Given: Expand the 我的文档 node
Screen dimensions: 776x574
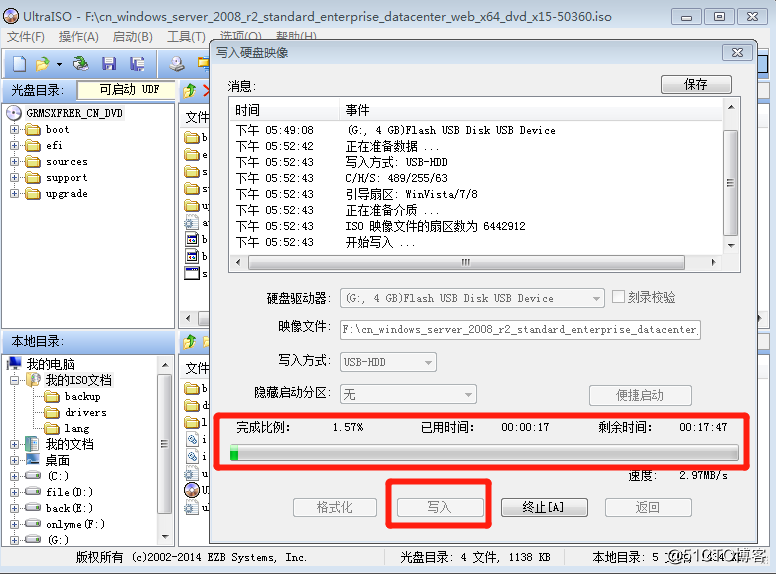Looking at the screenshot, I should (14, 444).
